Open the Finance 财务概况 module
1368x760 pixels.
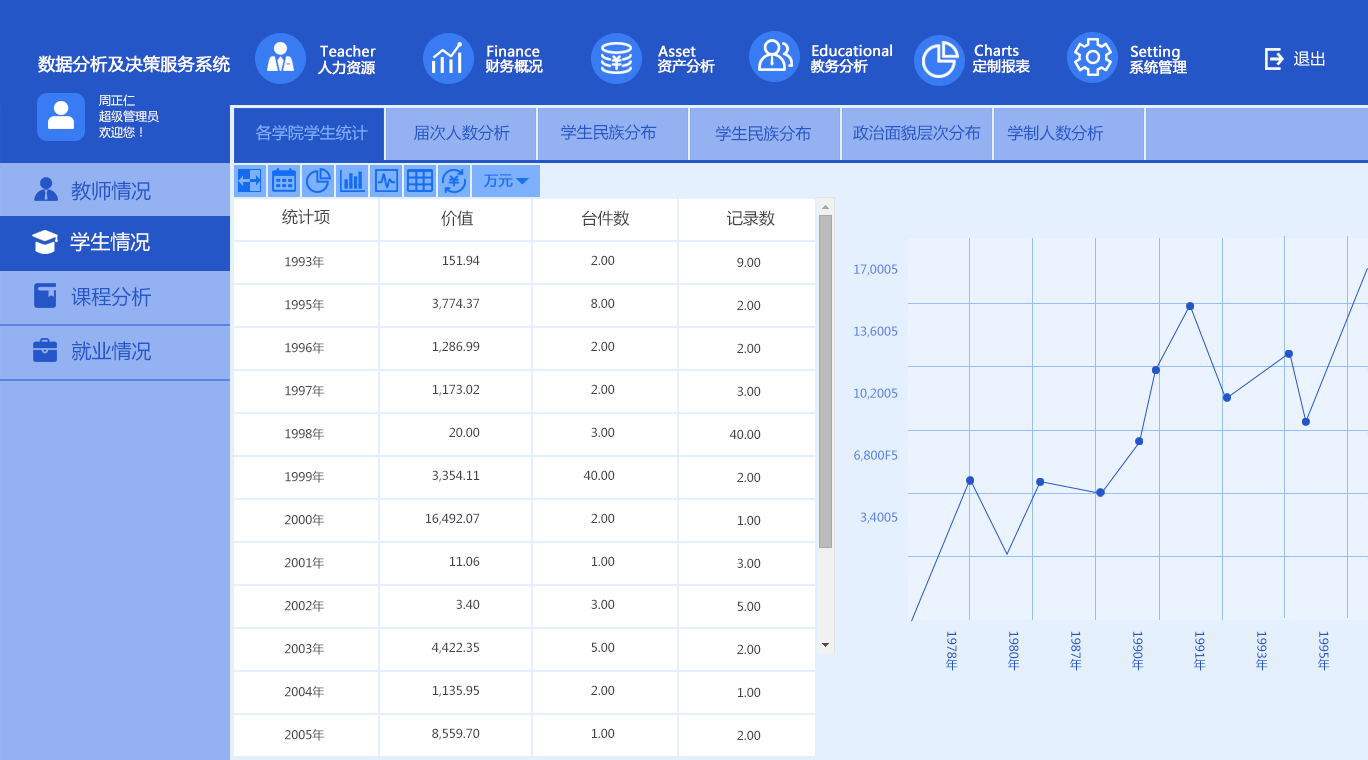click(x=483, y=59)
